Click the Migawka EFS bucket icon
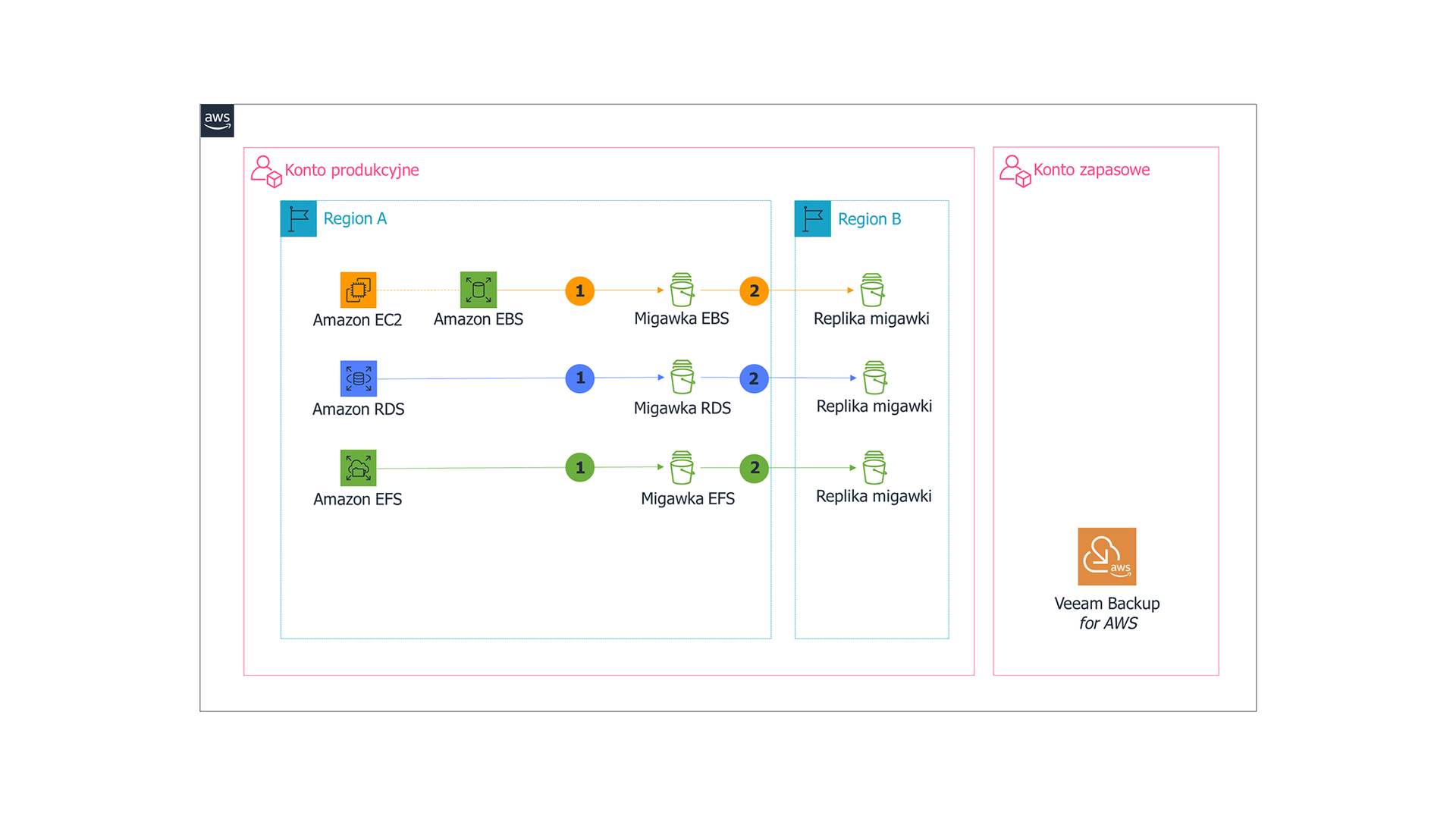The height and width of the screenshot is (819, 1456). (682, 468)
